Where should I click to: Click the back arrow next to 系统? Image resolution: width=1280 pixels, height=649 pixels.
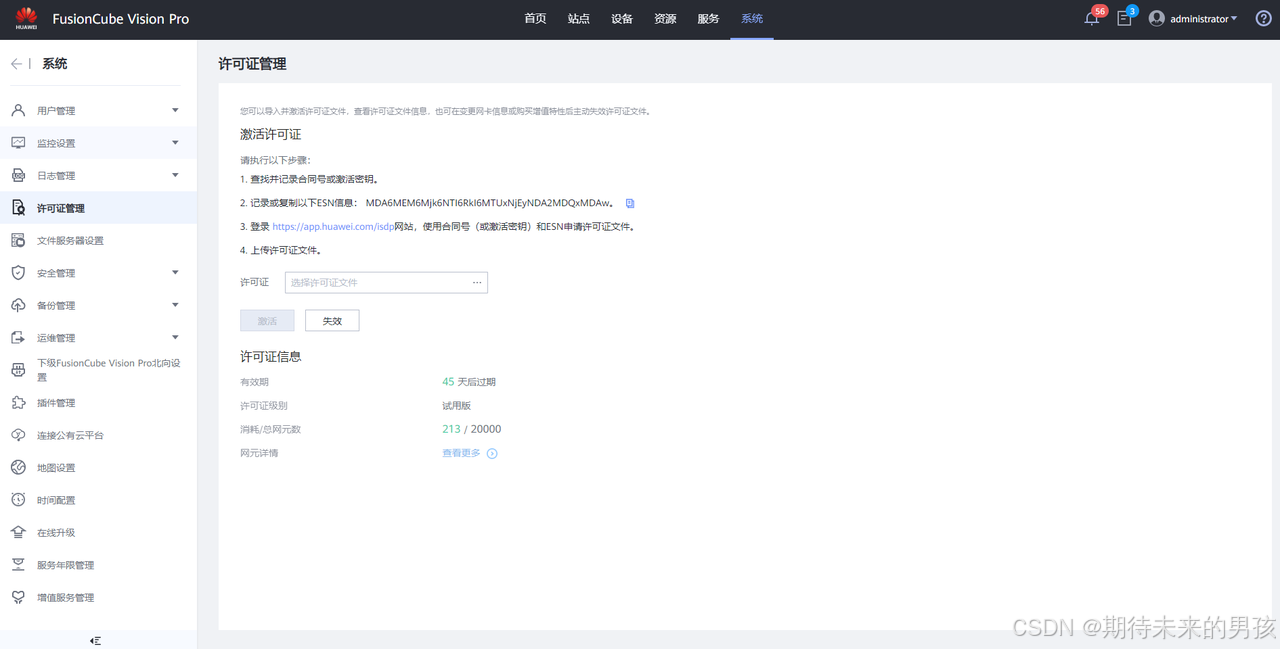[x=16, y=64]
